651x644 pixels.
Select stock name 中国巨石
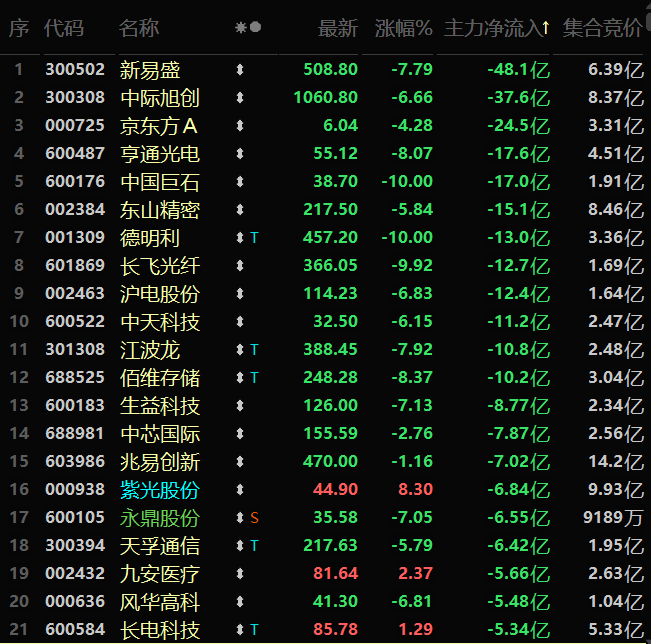[x=160, y=182]
